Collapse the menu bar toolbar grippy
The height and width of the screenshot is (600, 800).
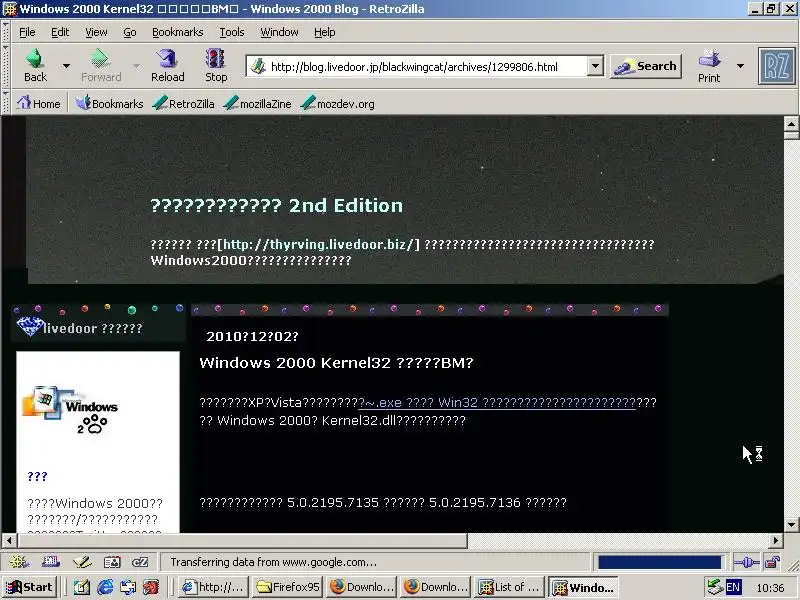[6, 32]
